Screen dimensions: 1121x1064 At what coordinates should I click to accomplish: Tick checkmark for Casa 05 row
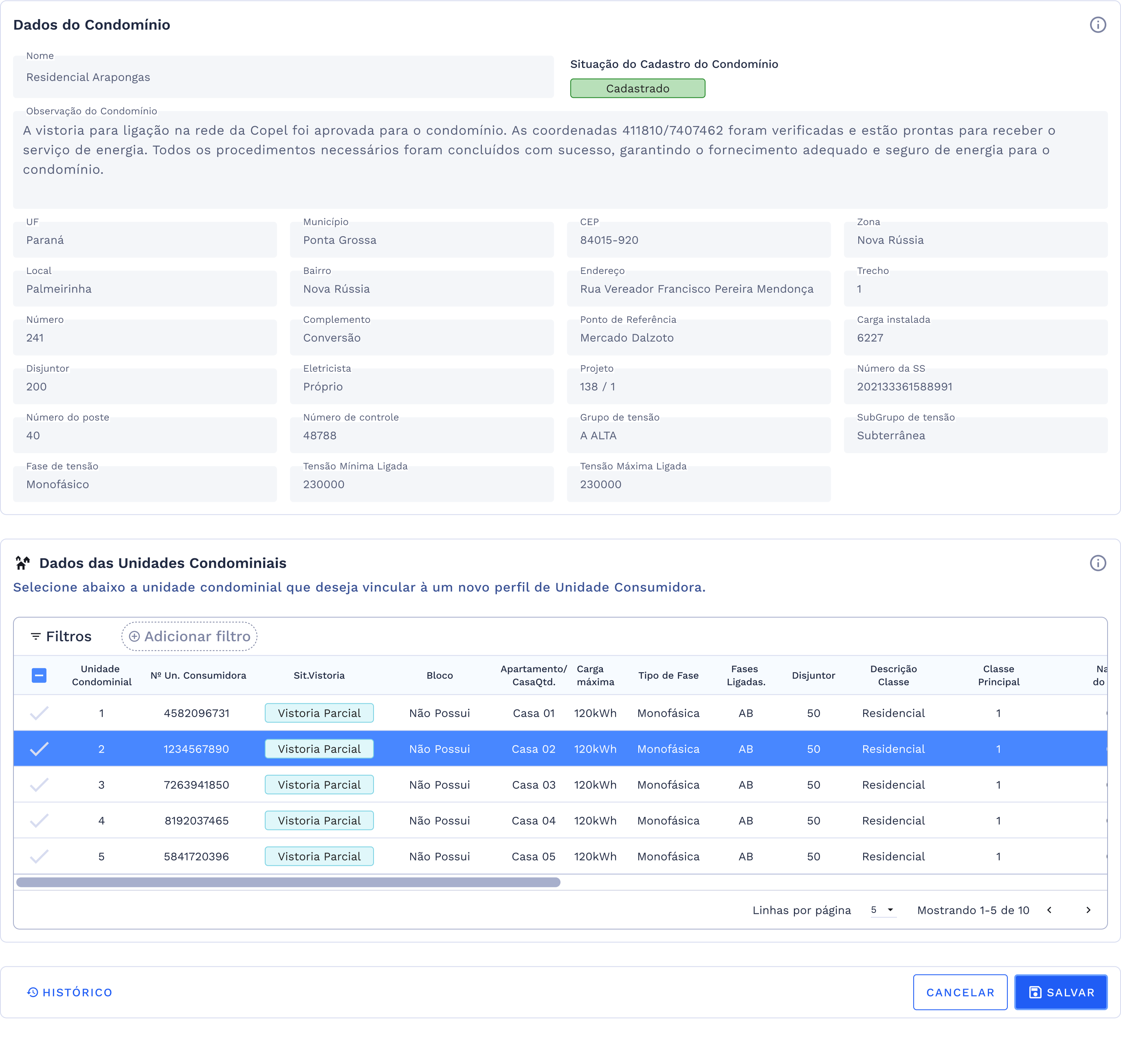[39, 856]
